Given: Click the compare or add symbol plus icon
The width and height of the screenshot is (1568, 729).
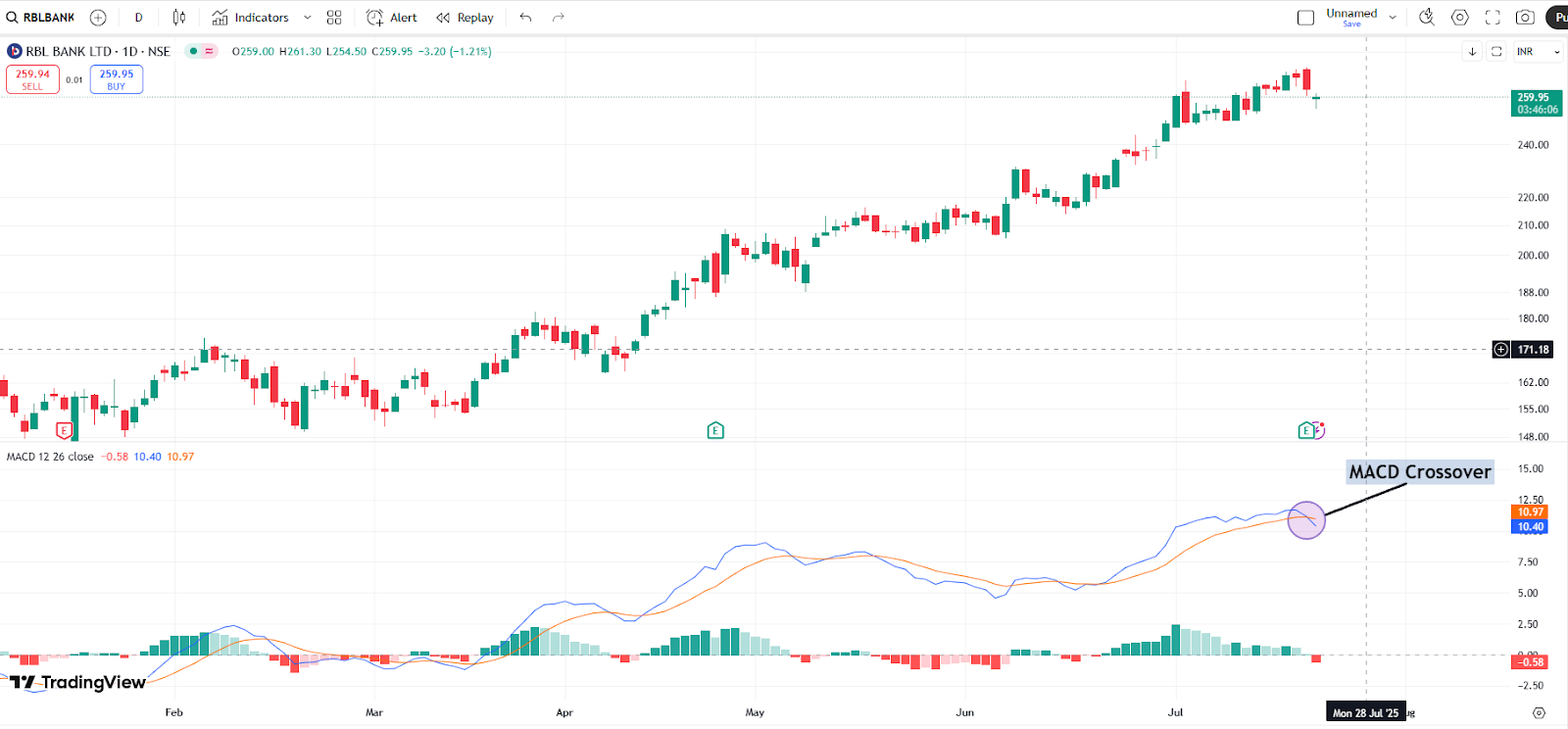Looking at the screenshot, I should (98, 18).
